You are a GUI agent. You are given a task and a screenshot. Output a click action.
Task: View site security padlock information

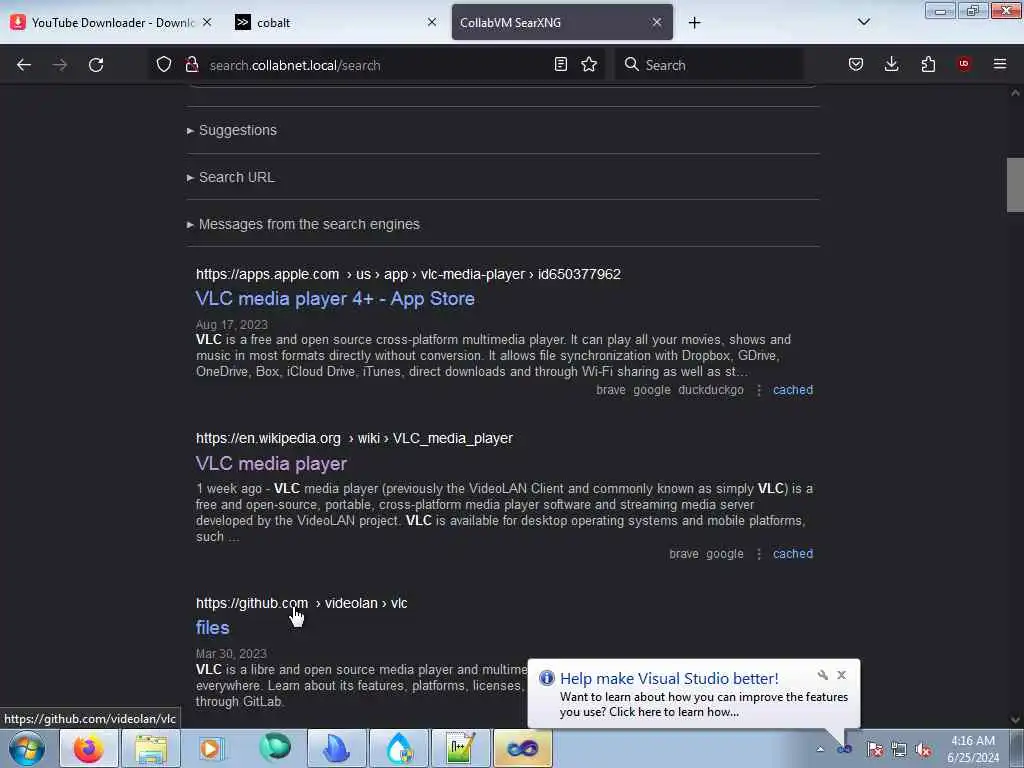[192, 64]
